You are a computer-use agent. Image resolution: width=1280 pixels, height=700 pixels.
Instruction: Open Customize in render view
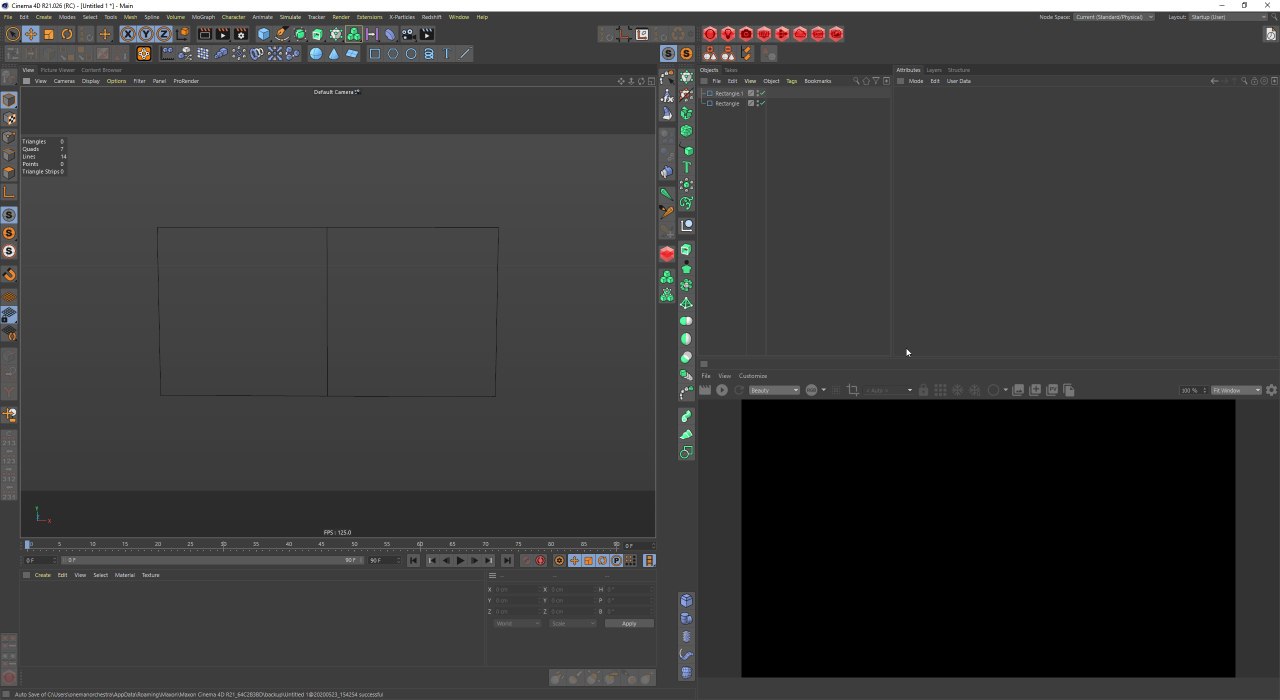point(753,376)
